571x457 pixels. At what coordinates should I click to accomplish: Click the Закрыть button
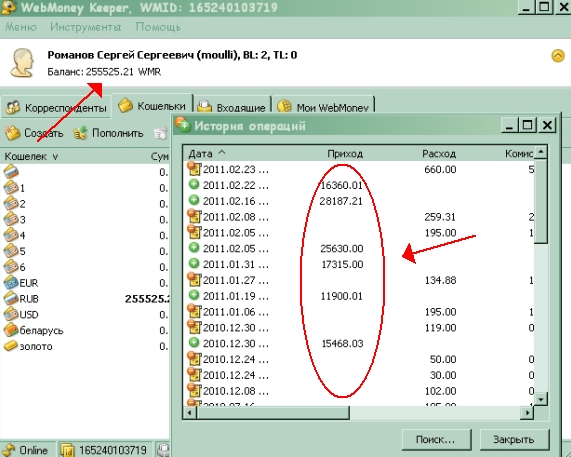[x=514, y=440]
